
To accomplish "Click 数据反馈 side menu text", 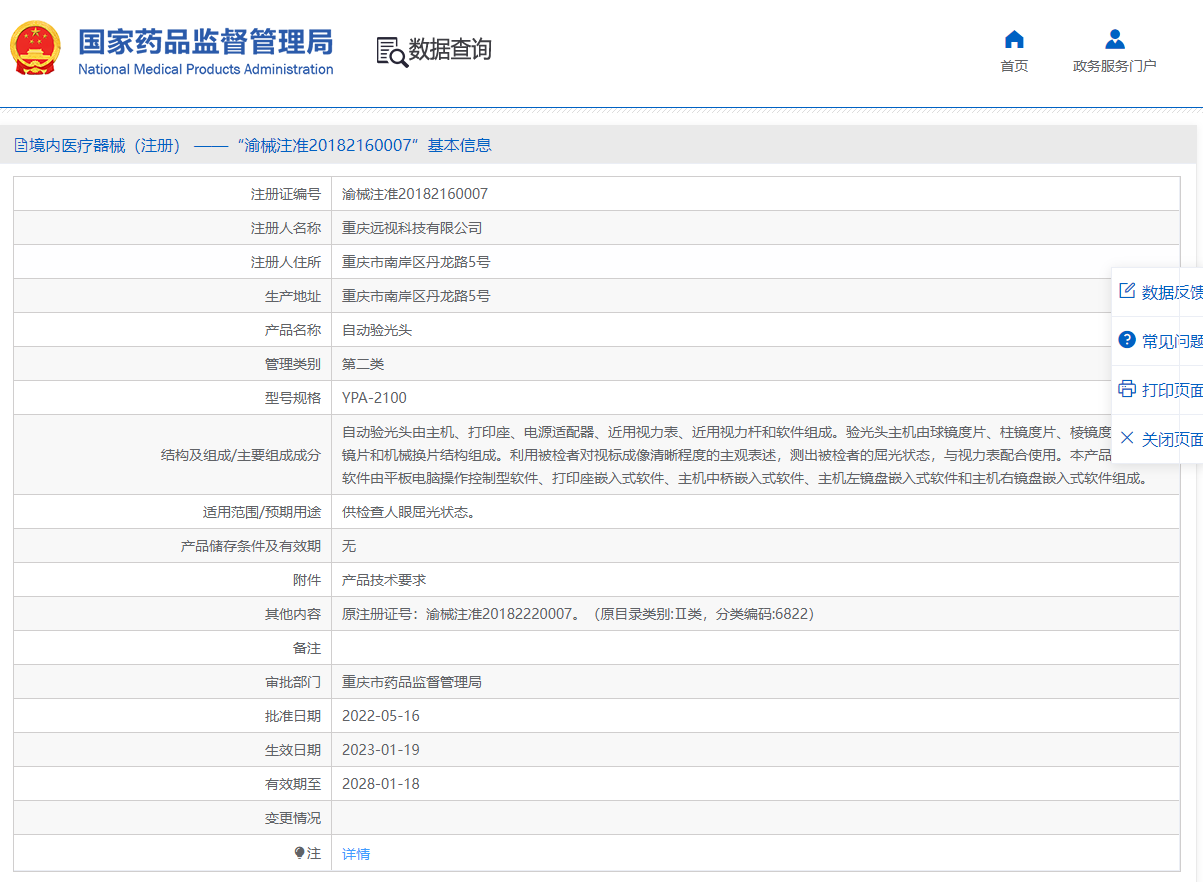I will 1172,292.
